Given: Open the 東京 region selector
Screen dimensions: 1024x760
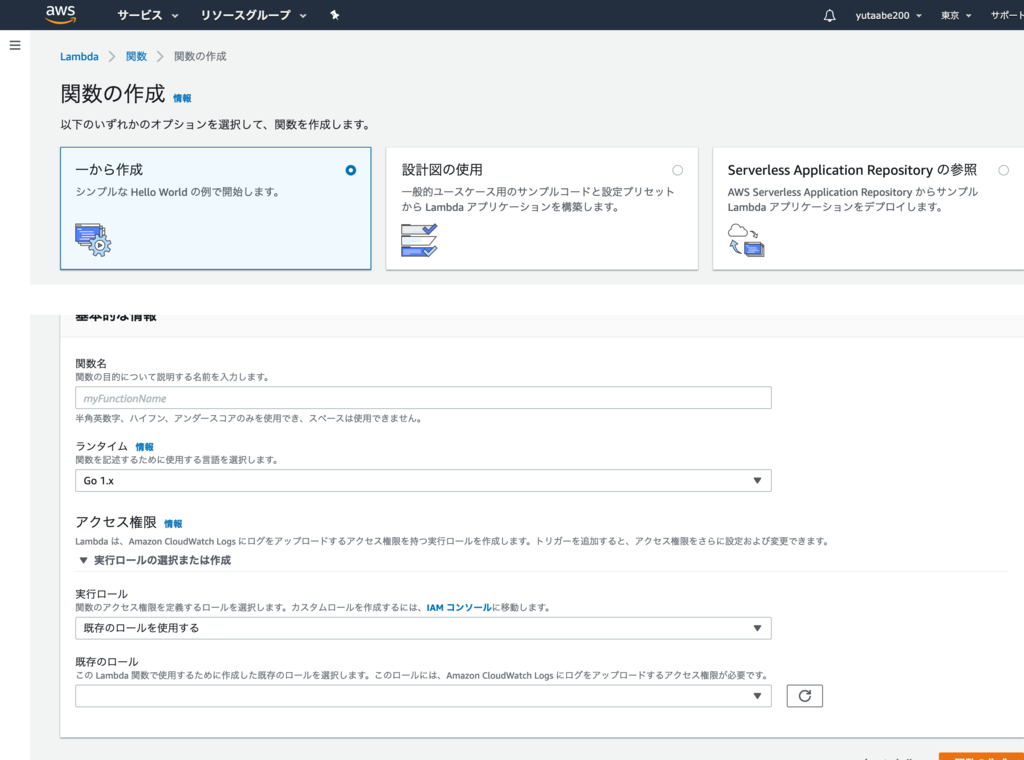Looking at the screenshot, I should (x=956, y=15).
